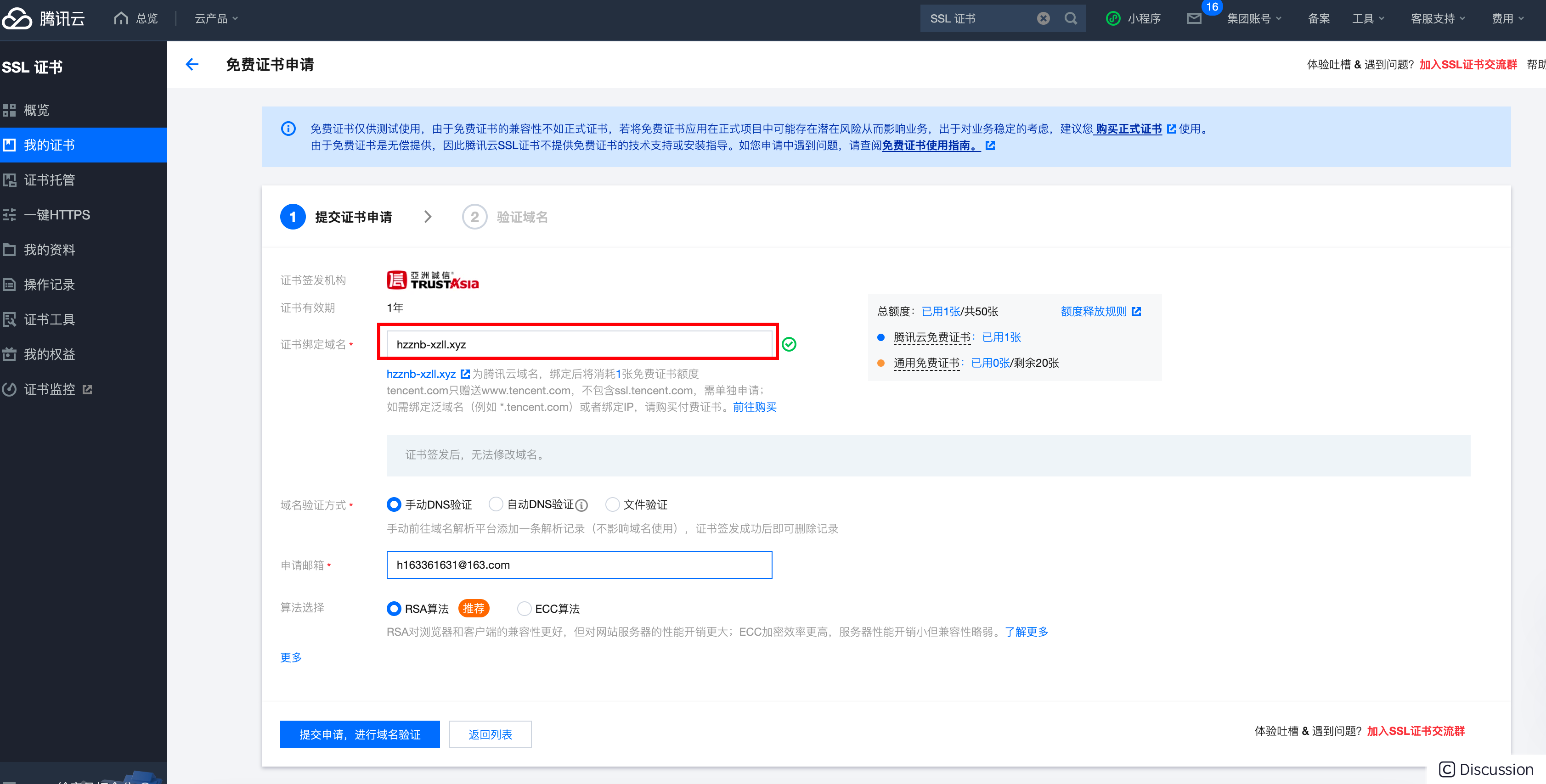Click the Tencent Cloud logo

(43, 19)
